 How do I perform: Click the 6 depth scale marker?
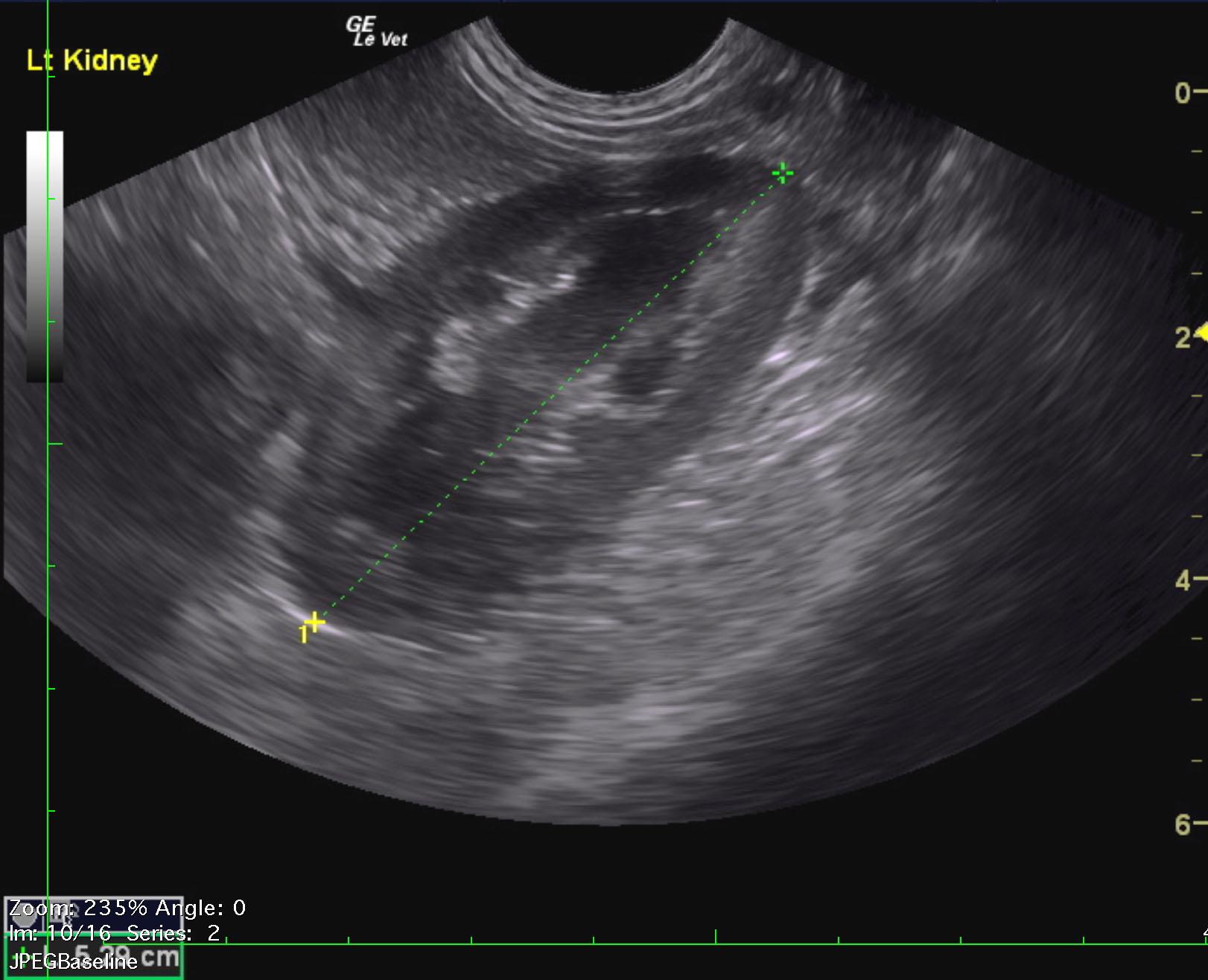[1182, 824]
